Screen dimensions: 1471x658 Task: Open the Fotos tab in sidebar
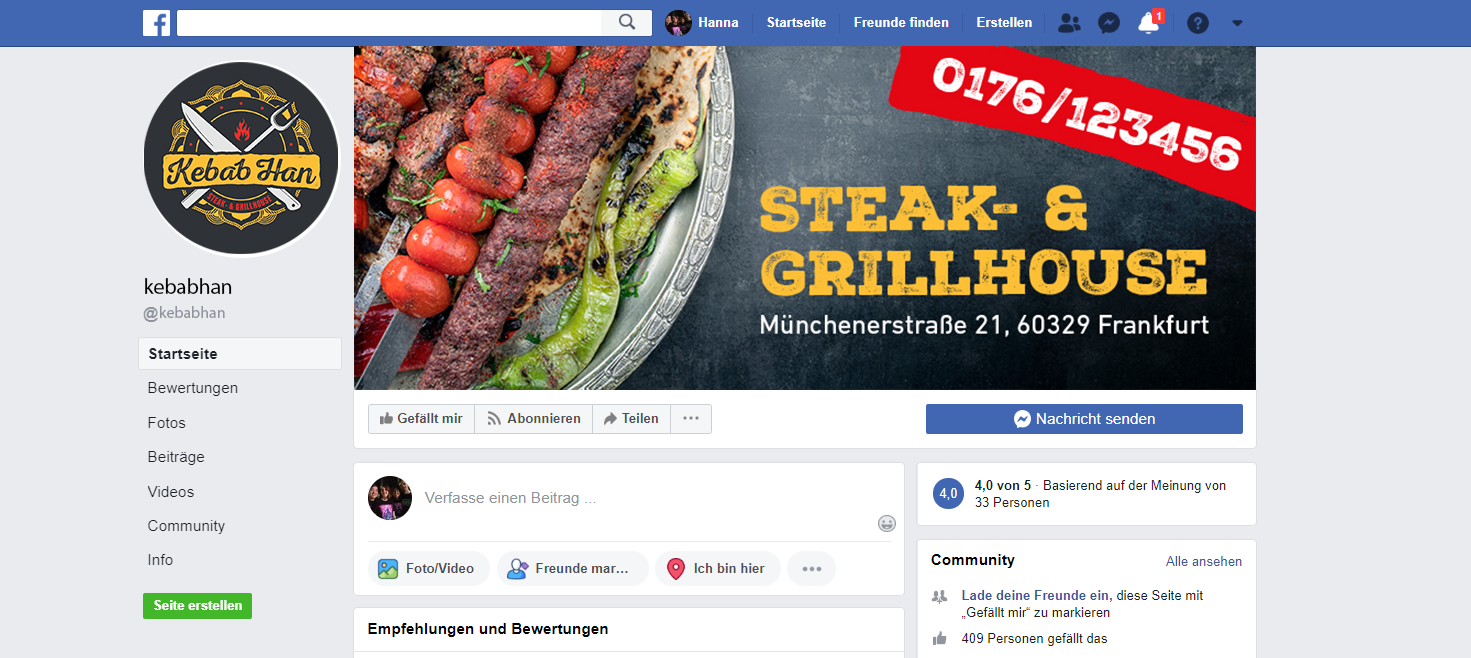pyautogui.click(x=167, y=423)
